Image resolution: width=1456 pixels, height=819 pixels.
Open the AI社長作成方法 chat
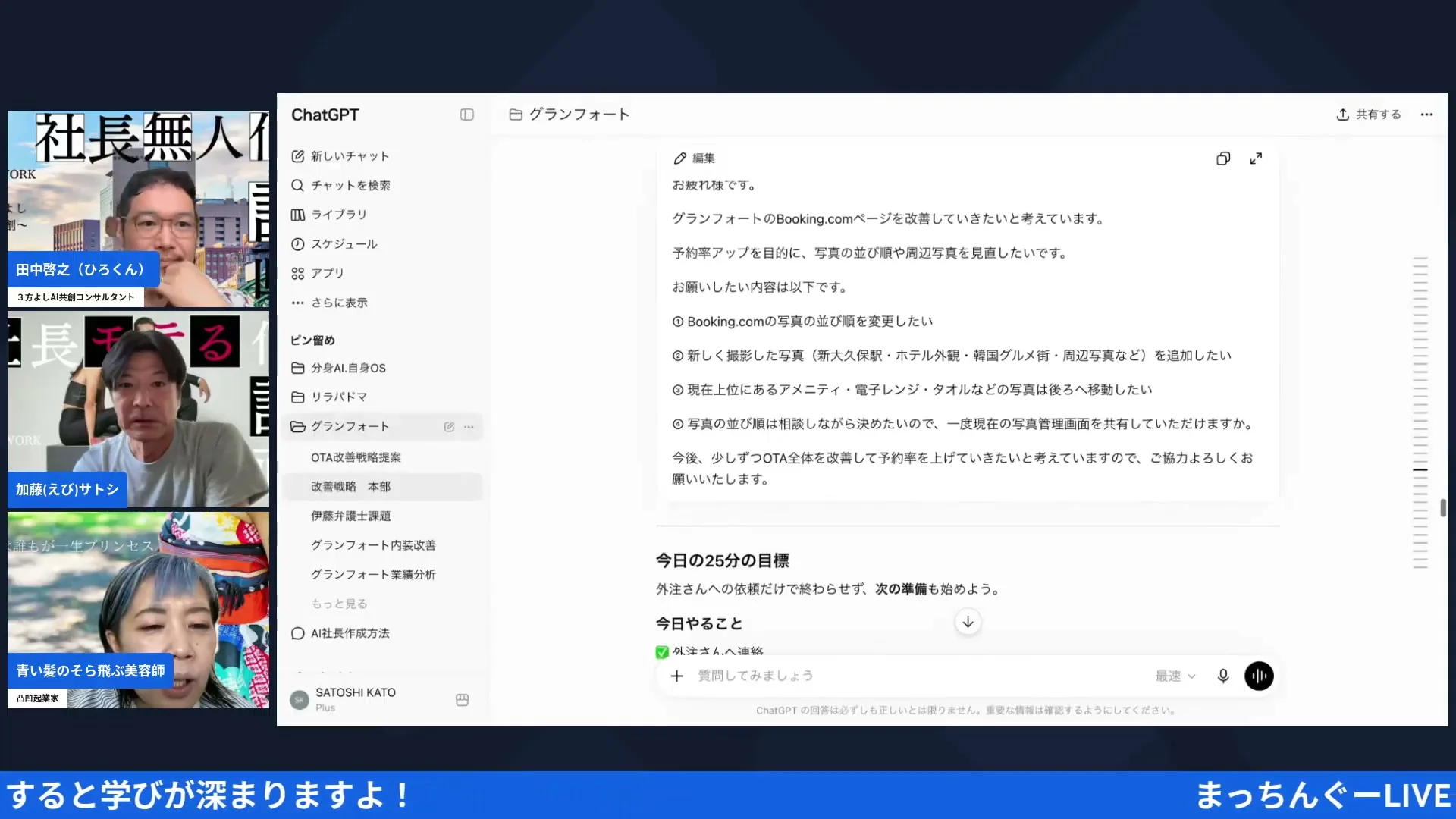(x=340, y=633)
